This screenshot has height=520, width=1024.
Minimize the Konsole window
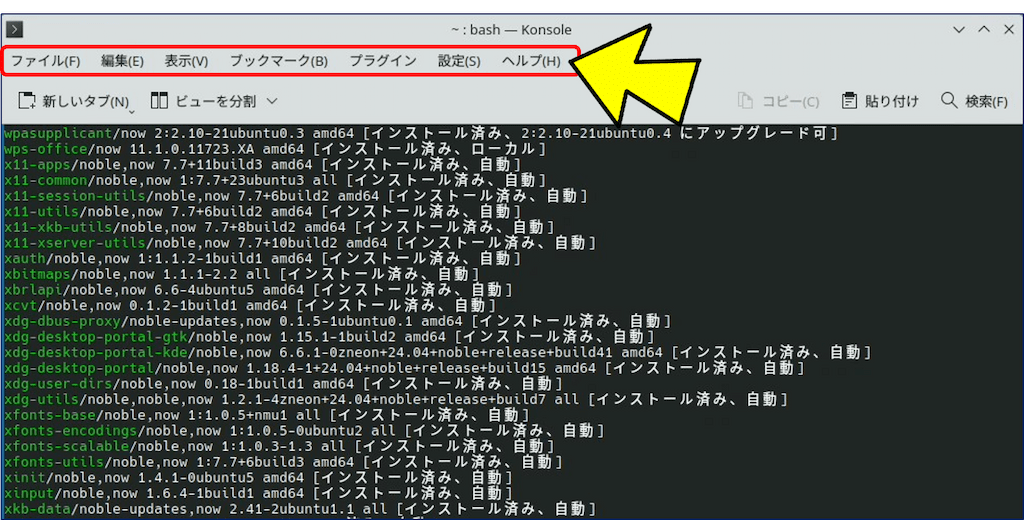pyautogui.click(x=960, y=29)
